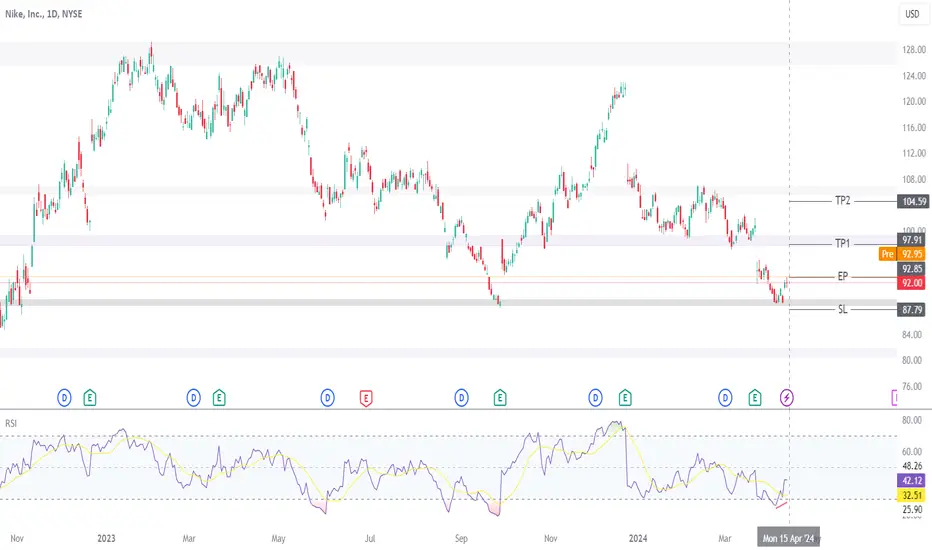
Task: Select the red 92.00 price label
Action: point(912,283)
